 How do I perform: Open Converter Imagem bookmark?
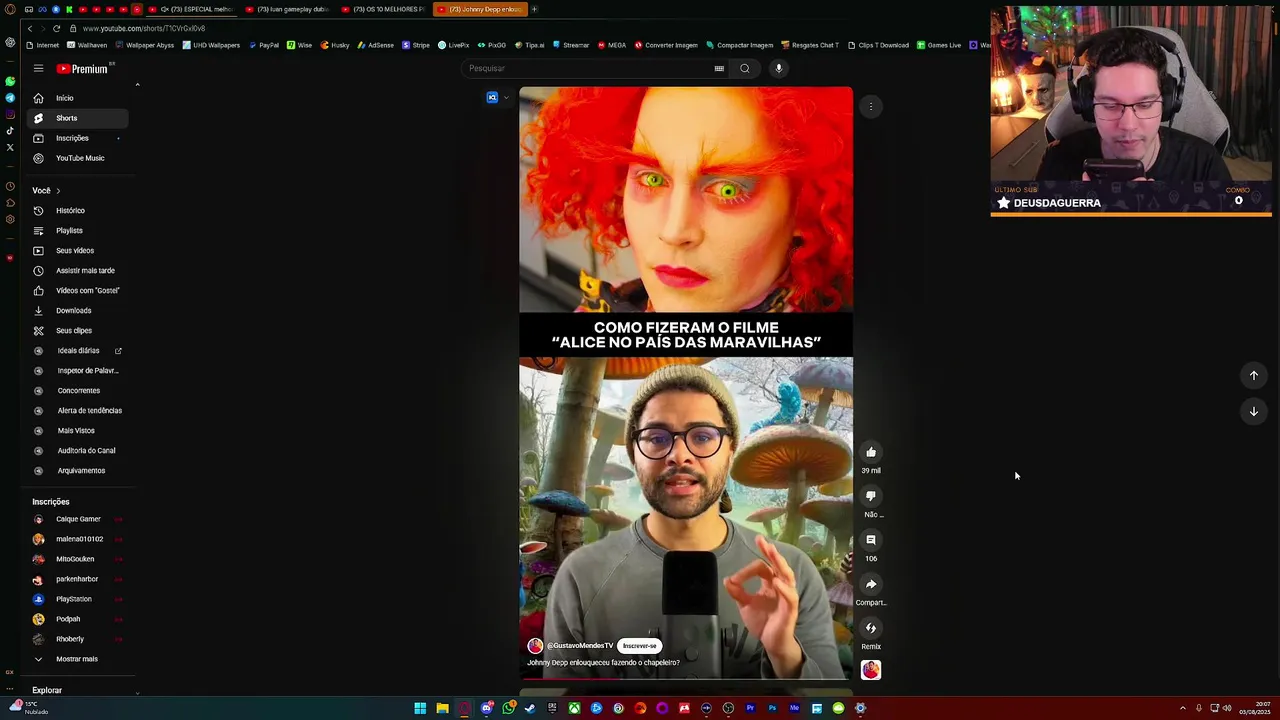[666, 45]
